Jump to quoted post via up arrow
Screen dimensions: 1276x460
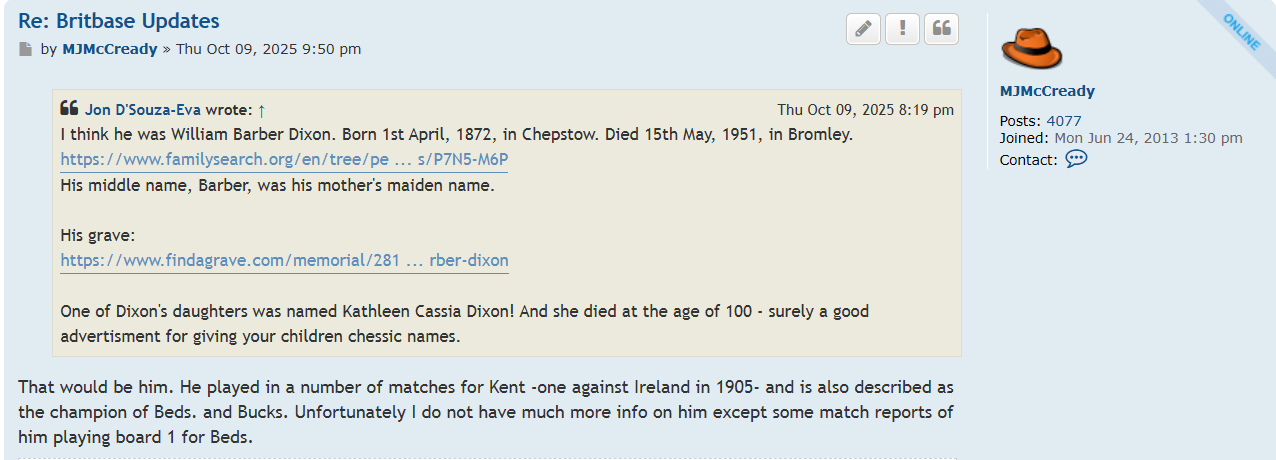click(x=261, y=110)
